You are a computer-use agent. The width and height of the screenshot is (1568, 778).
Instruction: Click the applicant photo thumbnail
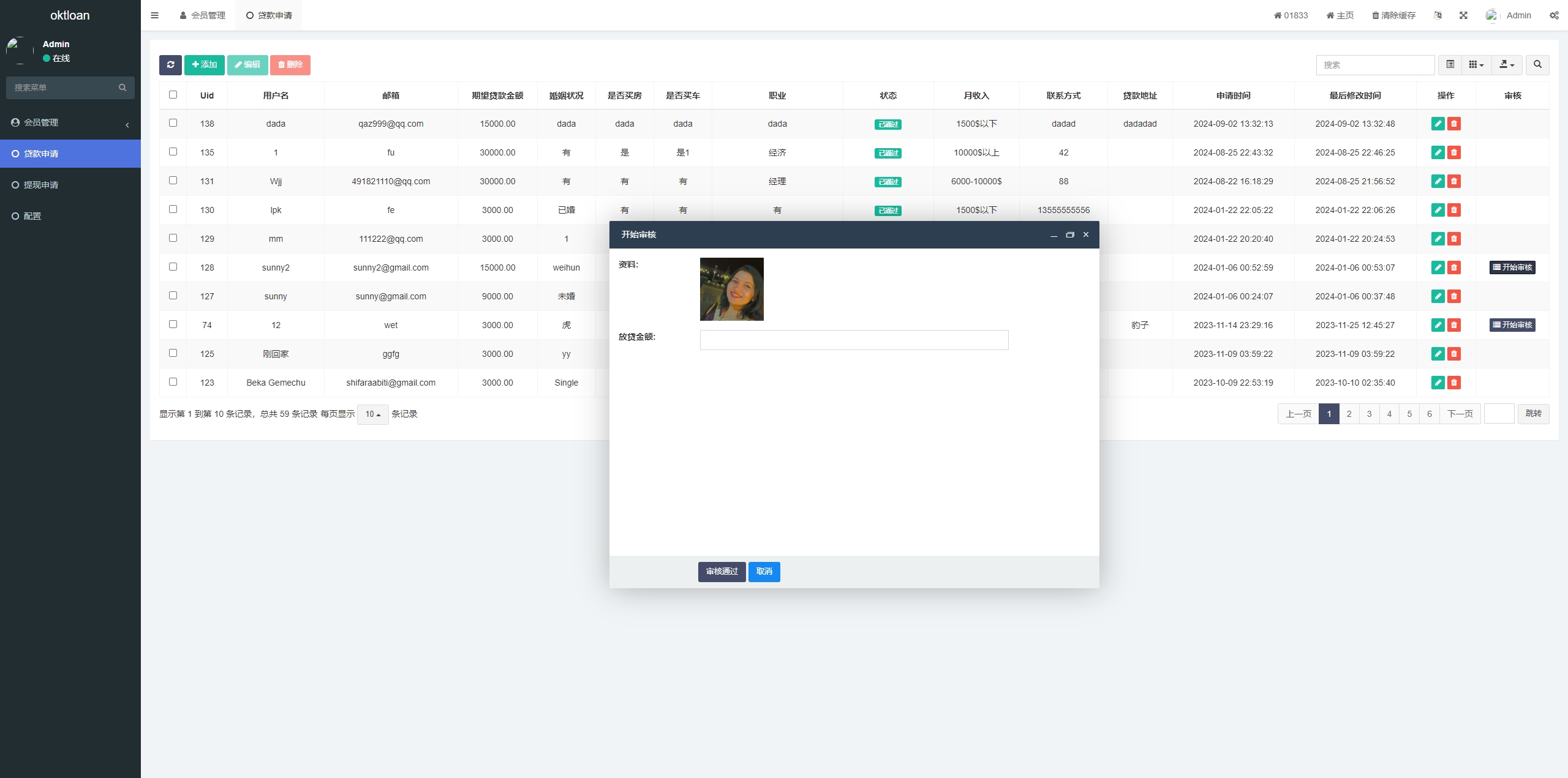tap(731, 289)
